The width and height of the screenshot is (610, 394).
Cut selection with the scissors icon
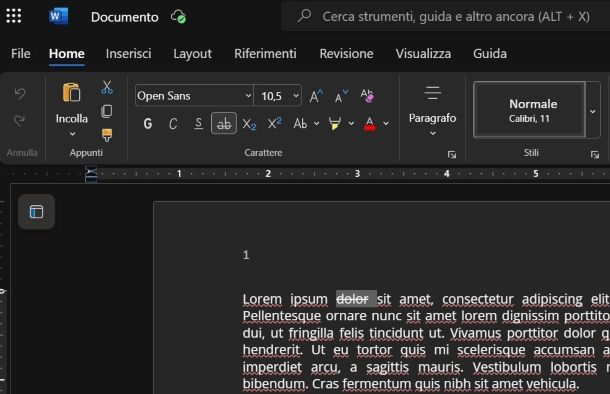tap(107, 88)
